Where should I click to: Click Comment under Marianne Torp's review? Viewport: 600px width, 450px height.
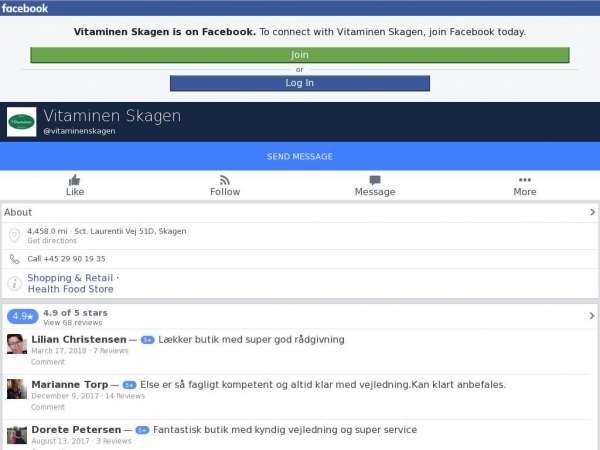pyautogui.click(x=48, y=407)
